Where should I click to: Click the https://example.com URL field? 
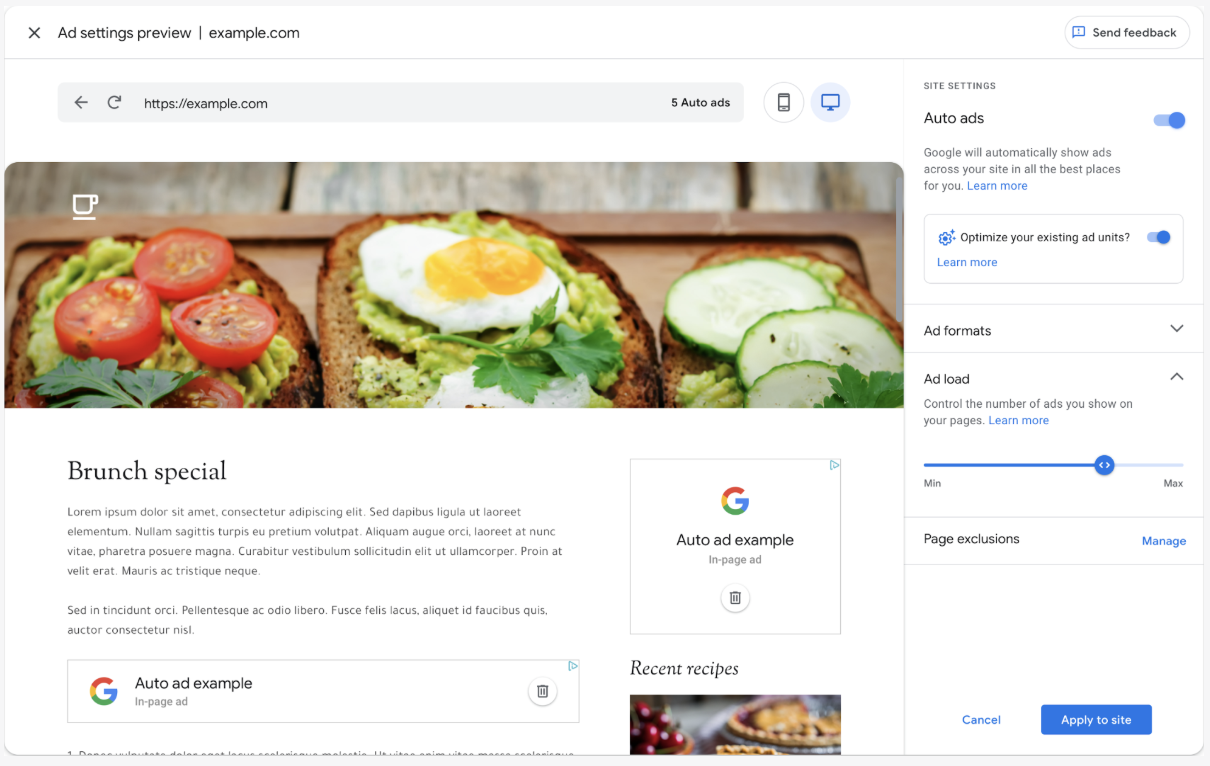click(x=206, y=103)
